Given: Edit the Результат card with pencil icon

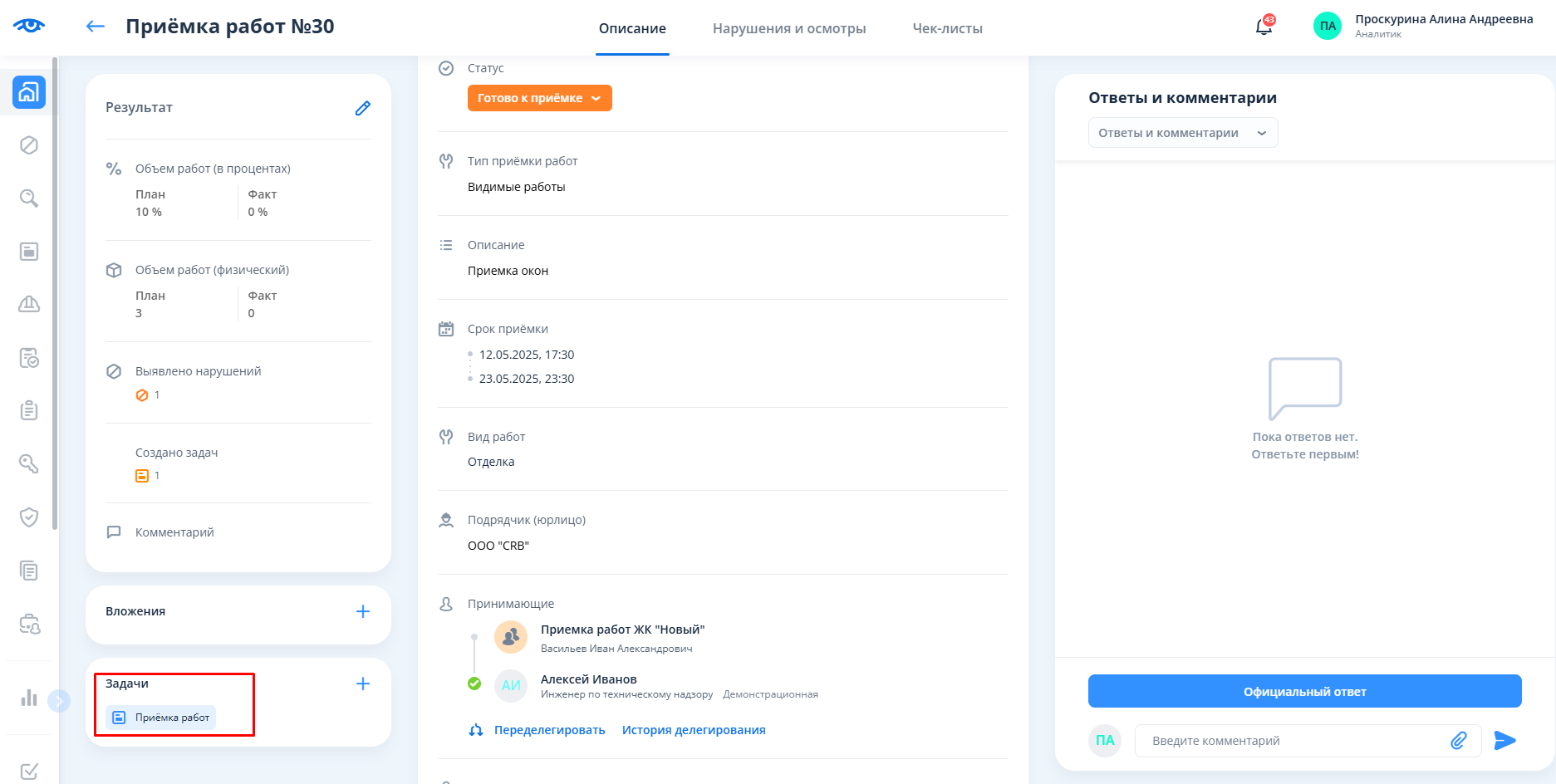Looking at the screenshot, I should click(362, 108).
